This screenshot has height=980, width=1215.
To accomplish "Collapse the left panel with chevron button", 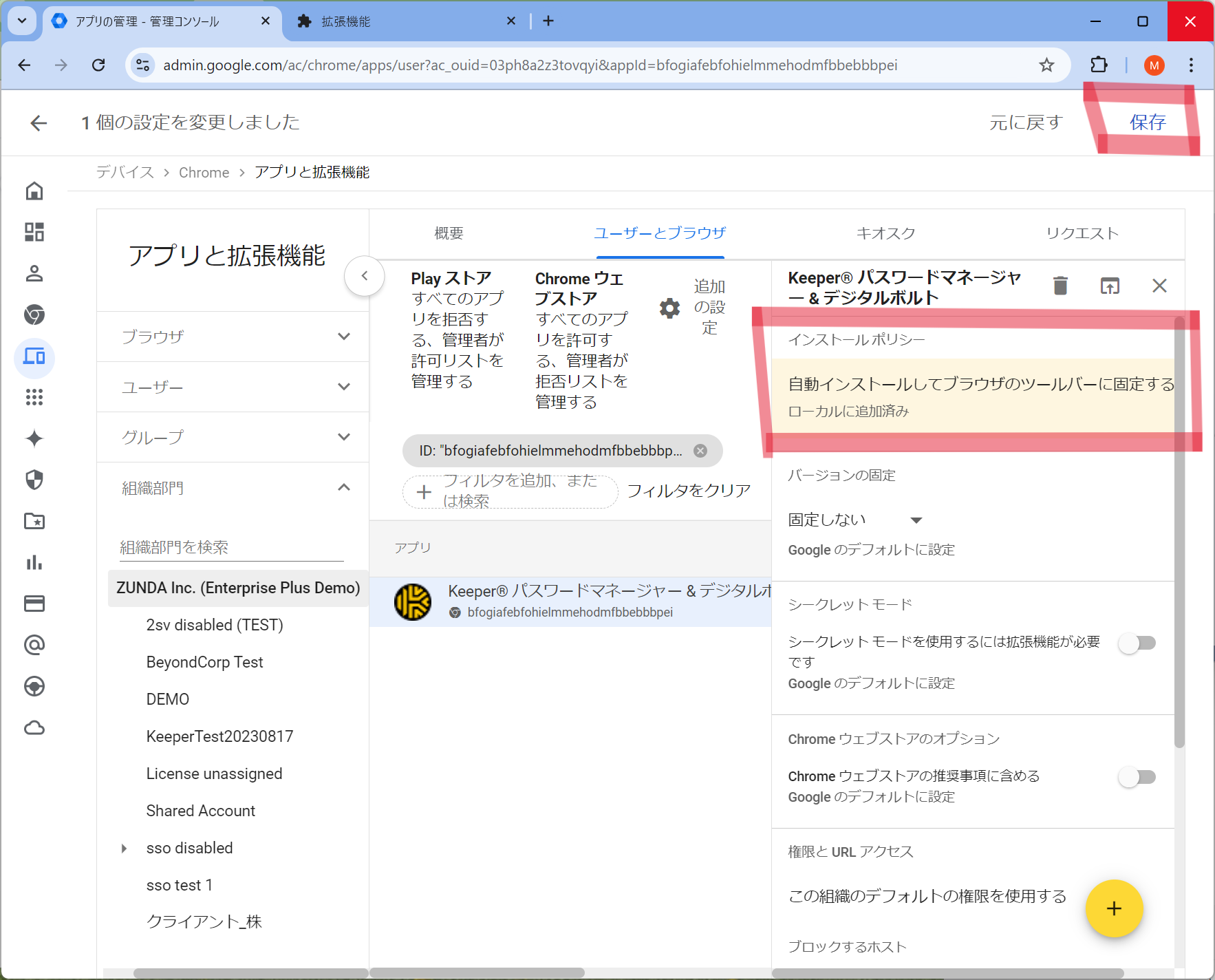I will point(365,276).
